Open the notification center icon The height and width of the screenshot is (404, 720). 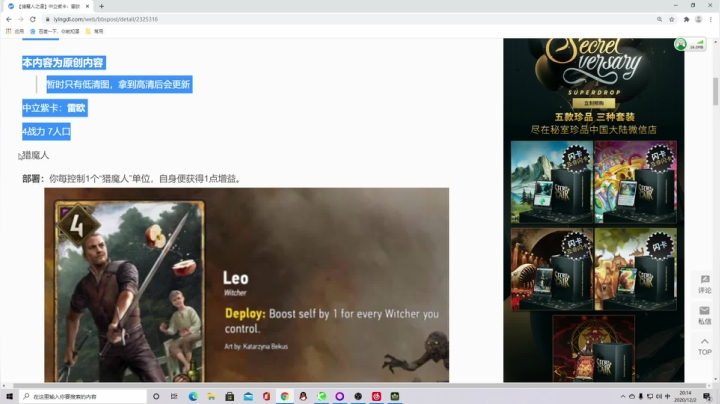pyautogui.click(x=708, y=396)
